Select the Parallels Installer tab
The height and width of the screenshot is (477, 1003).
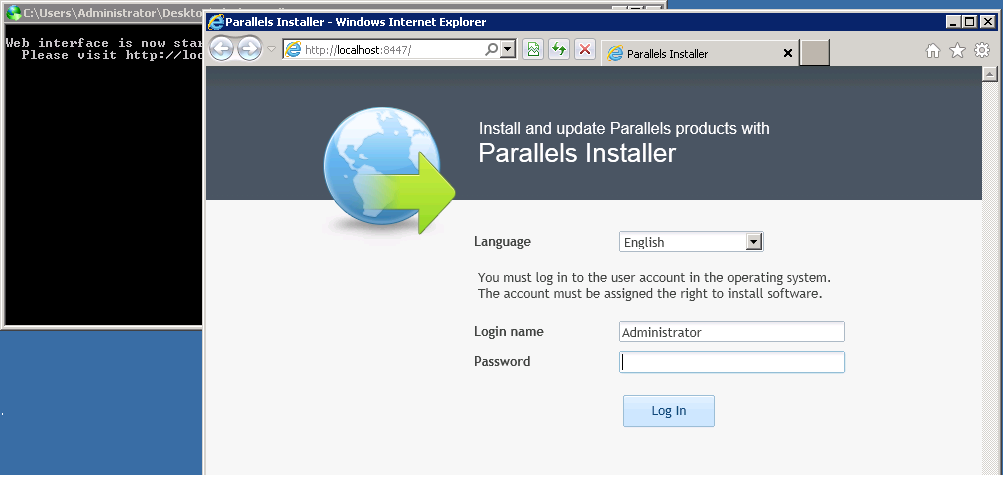pos(700,54)
